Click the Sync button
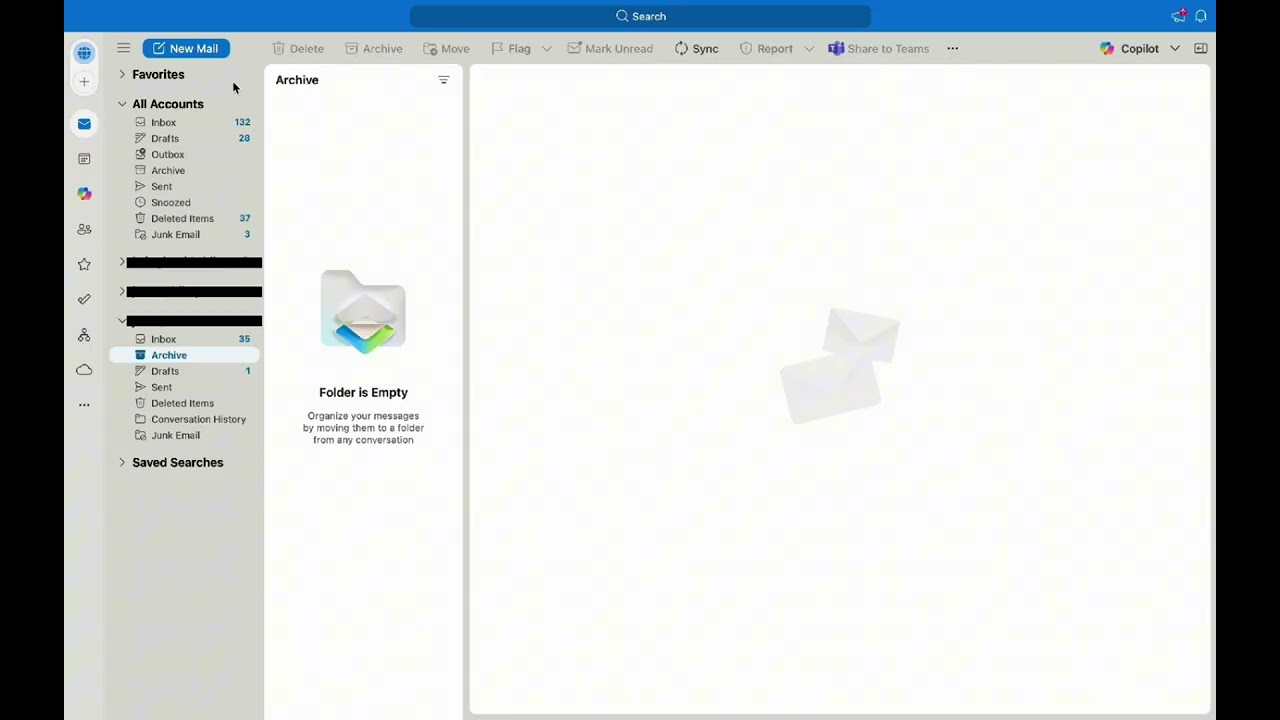 (x=696, y=48)
